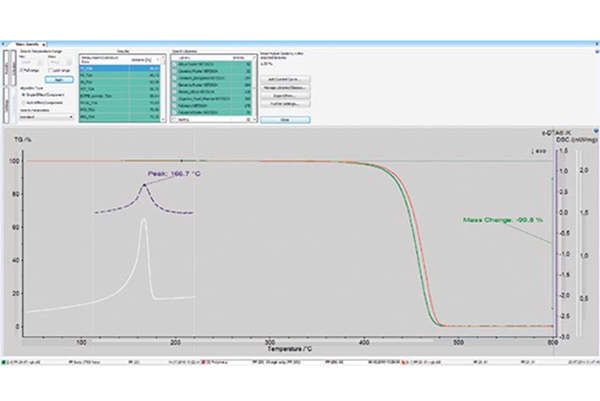Click the Apply button under temperature range

click(59, 80)
